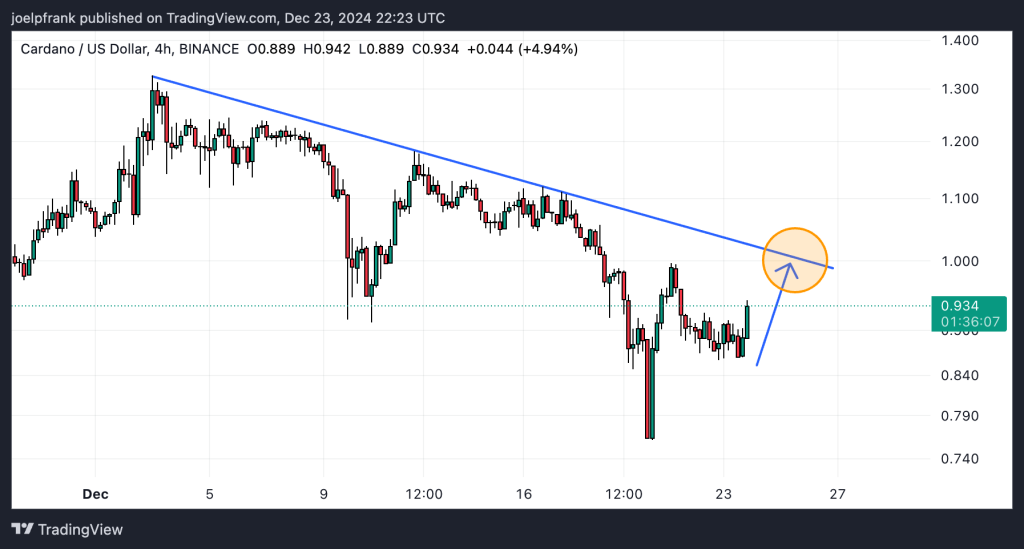Viewport: 1024px width, 549px height.
Task: Open the TradingView wordmark link
Action: pos(81,529)
